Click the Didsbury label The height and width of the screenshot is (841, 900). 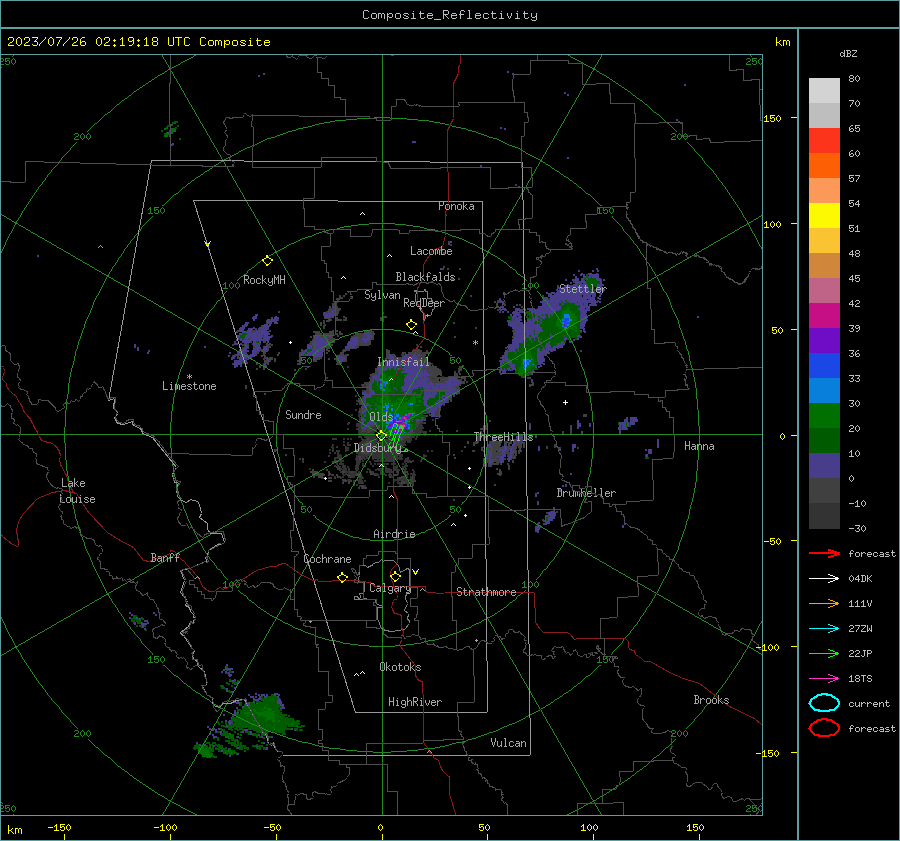point(375,448)
